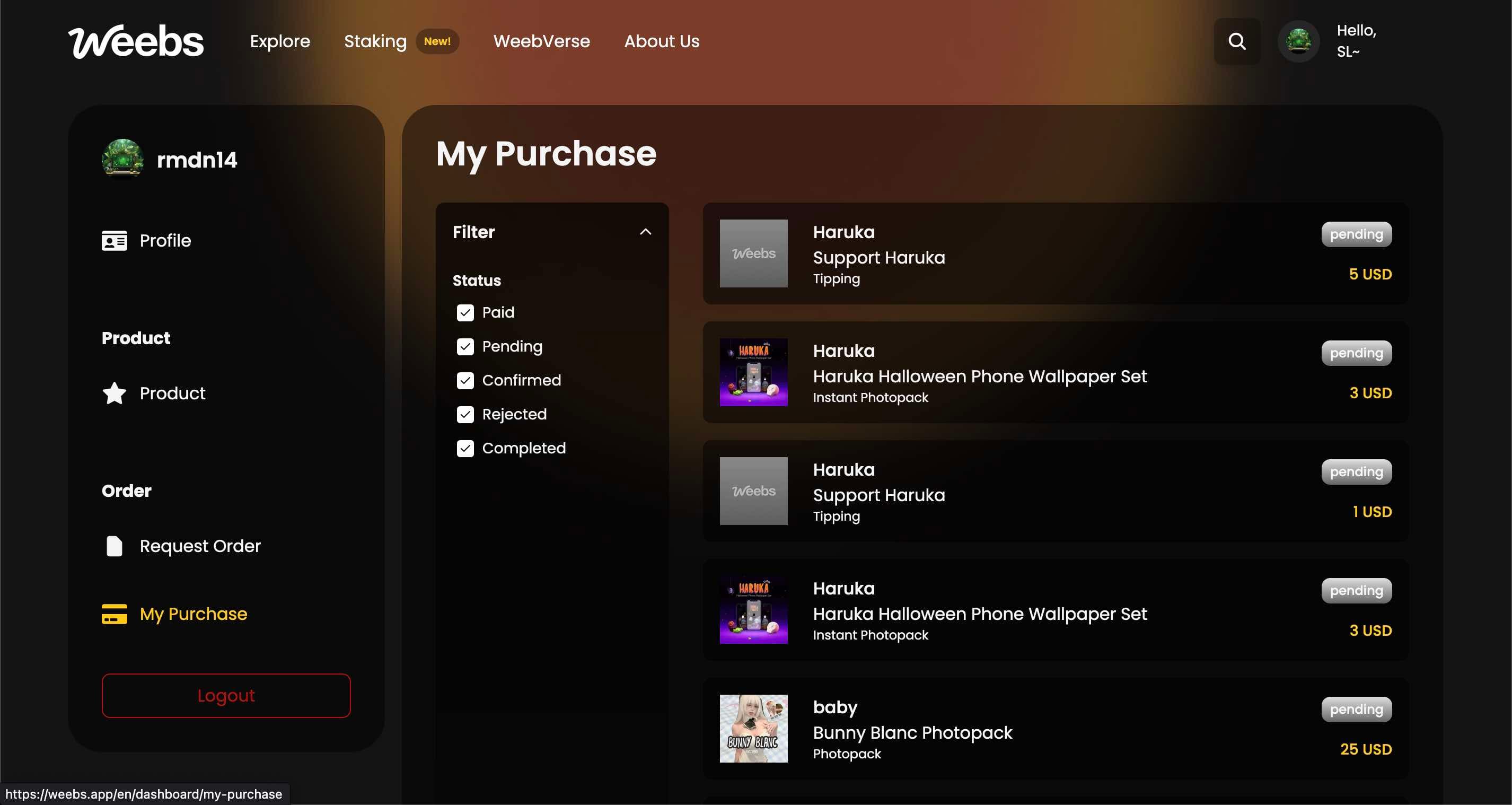Click the 5 USD price

[1370, 274]
